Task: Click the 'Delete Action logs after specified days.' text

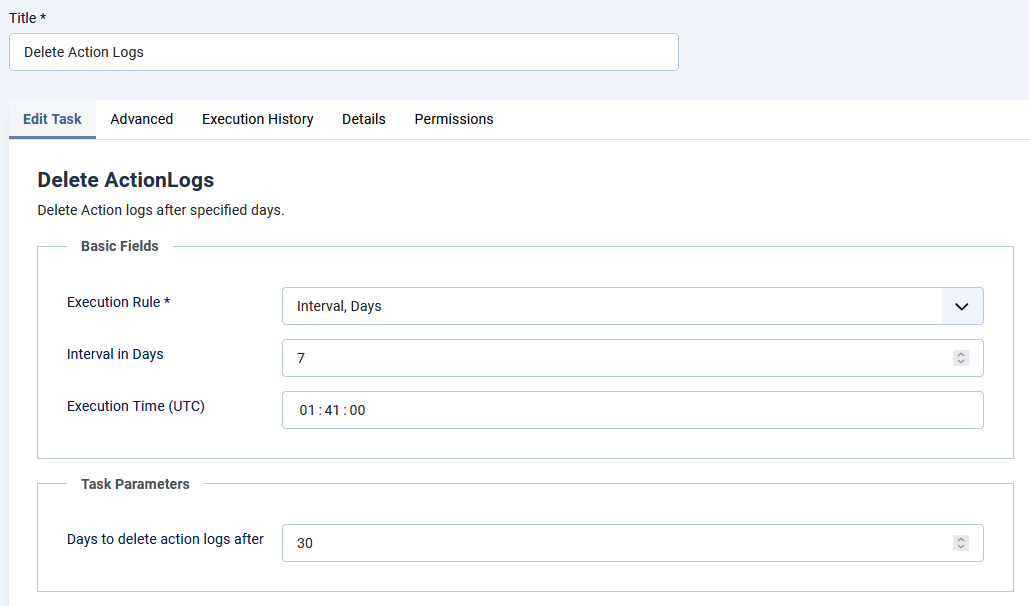Action: [x=161, y=210]
